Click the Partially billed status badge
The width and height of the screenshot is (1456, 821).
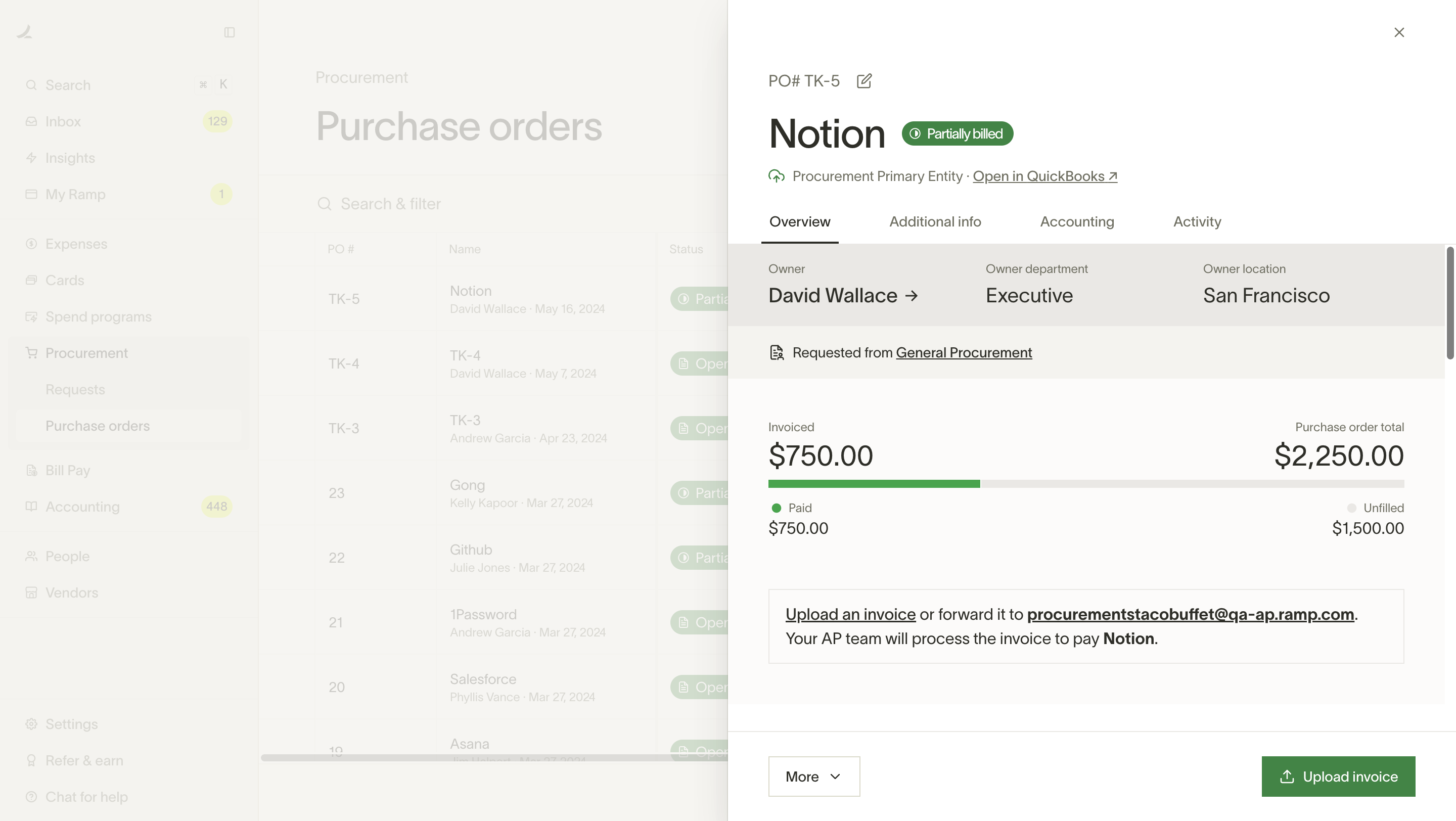pyautogui.click(x=958, y=134)
